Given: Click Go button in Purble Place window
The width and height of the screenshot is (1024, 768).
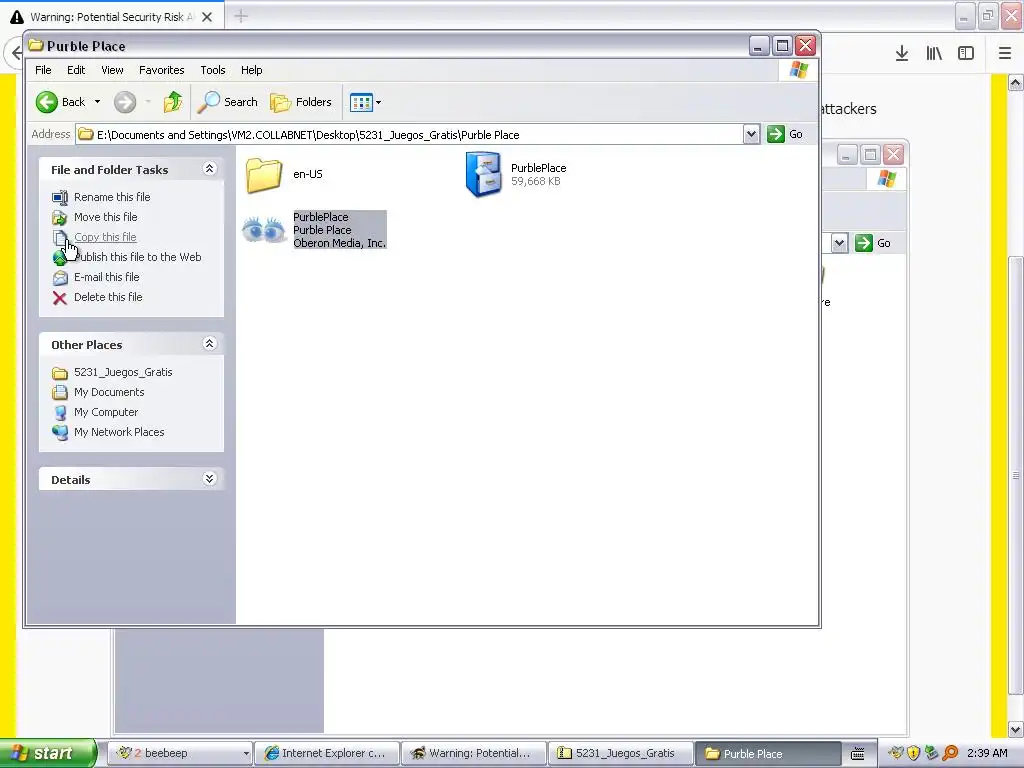Looking at the screenshot, I should point(786,134).
